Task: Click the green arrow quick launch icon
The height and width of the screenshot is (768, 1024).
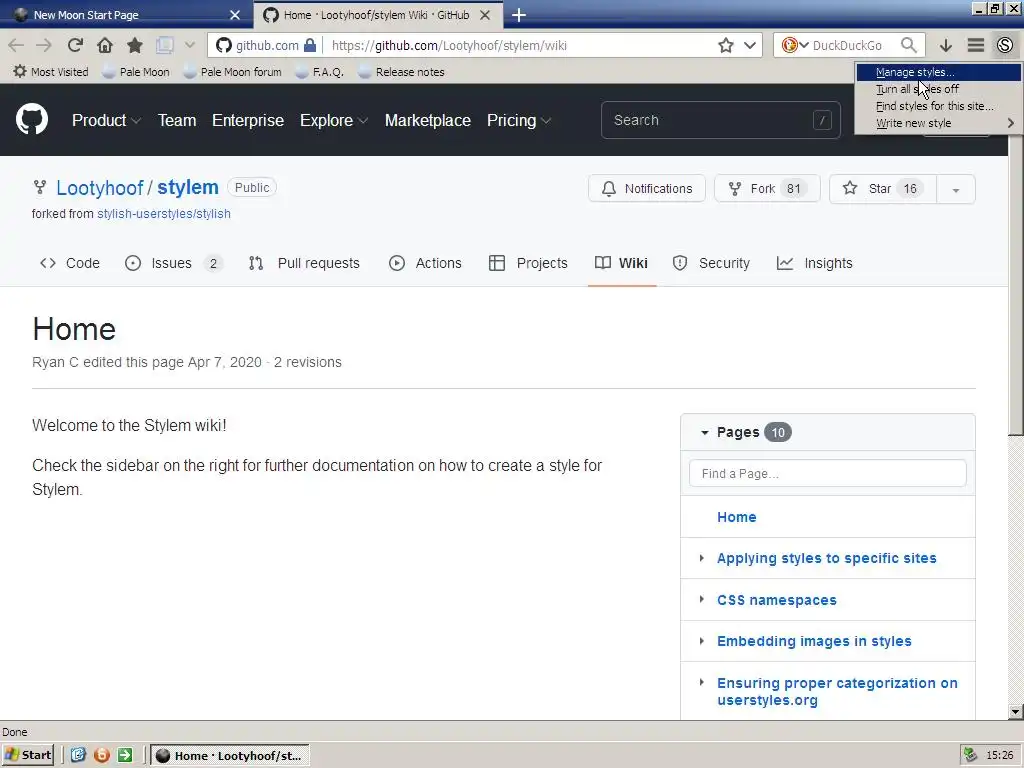Action: 125,755
